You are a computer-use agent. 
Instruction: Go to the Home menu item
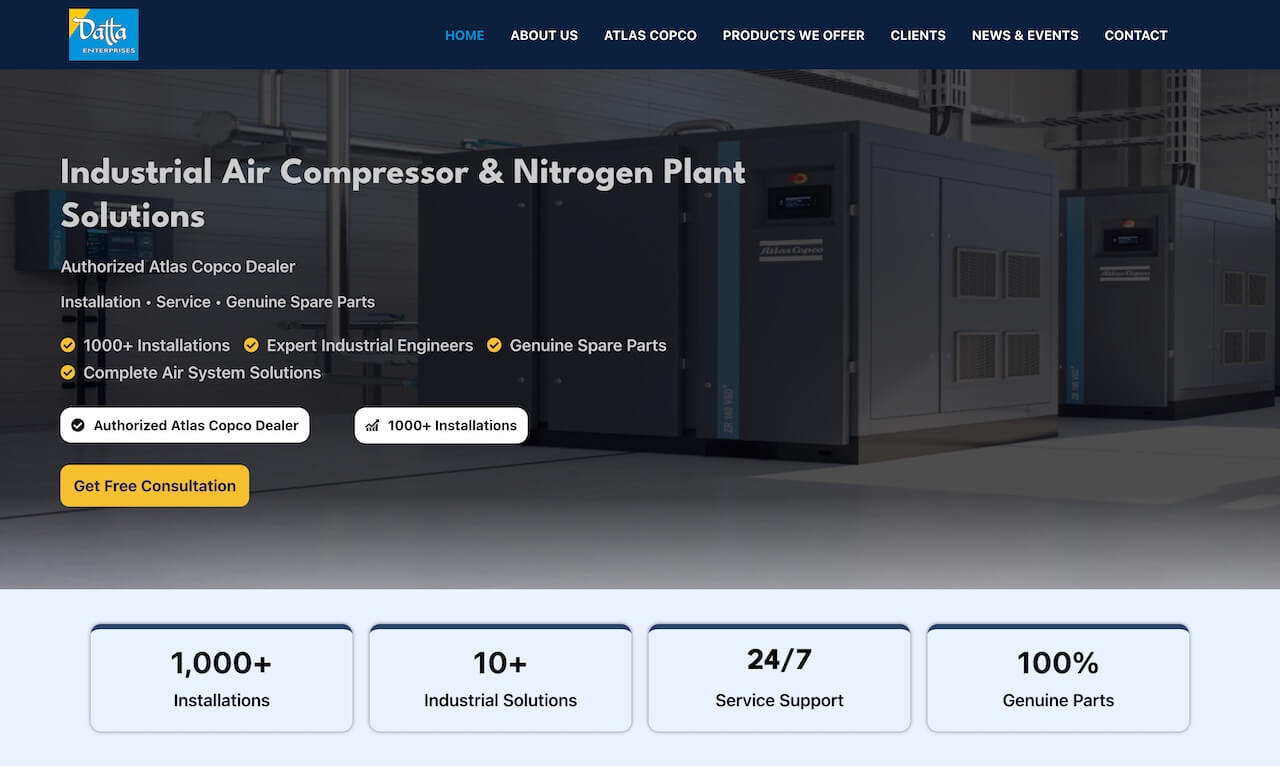[464, 35]
